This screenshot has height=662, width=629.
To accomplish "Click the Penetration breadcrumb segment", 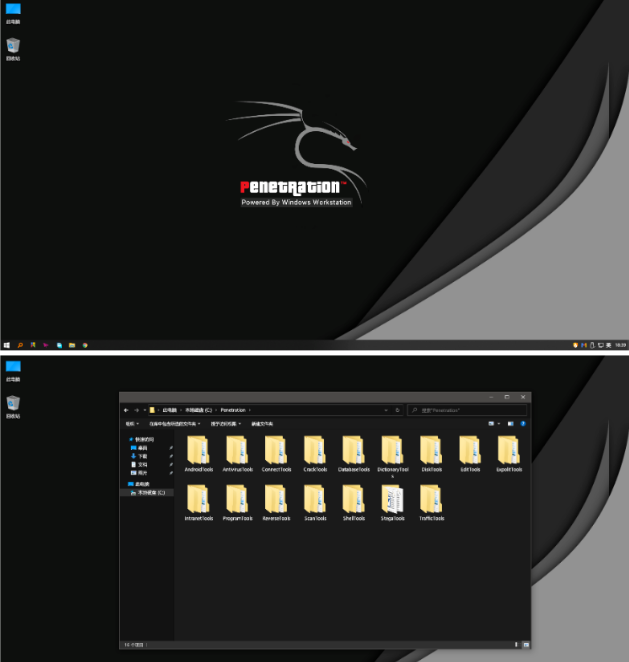I will tap(233, 410).
